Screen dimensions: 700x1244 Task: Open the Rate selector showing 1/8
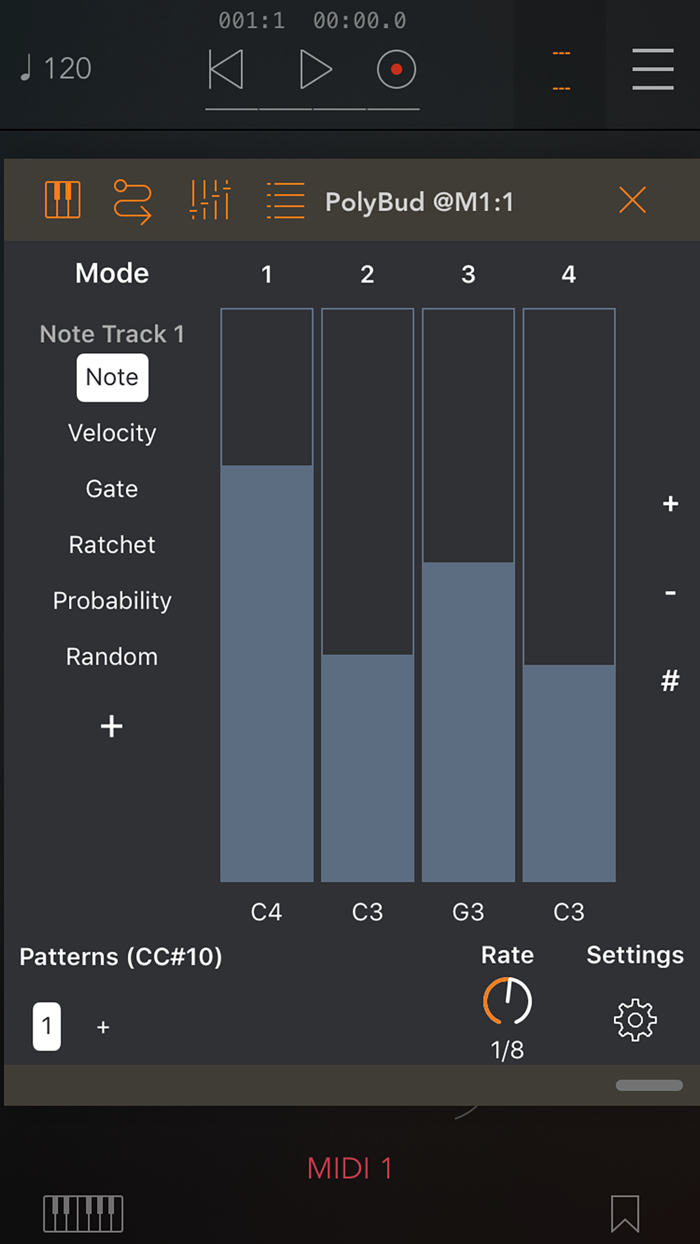coord(507,1050)
